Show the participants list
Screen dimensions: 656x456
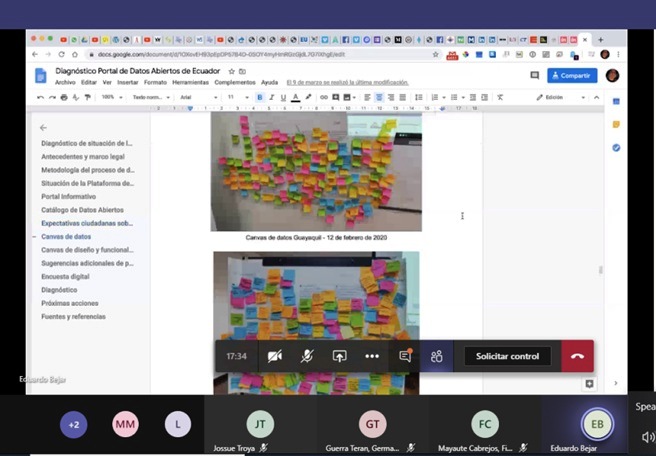pyautogui.click(x=436, y=356)
